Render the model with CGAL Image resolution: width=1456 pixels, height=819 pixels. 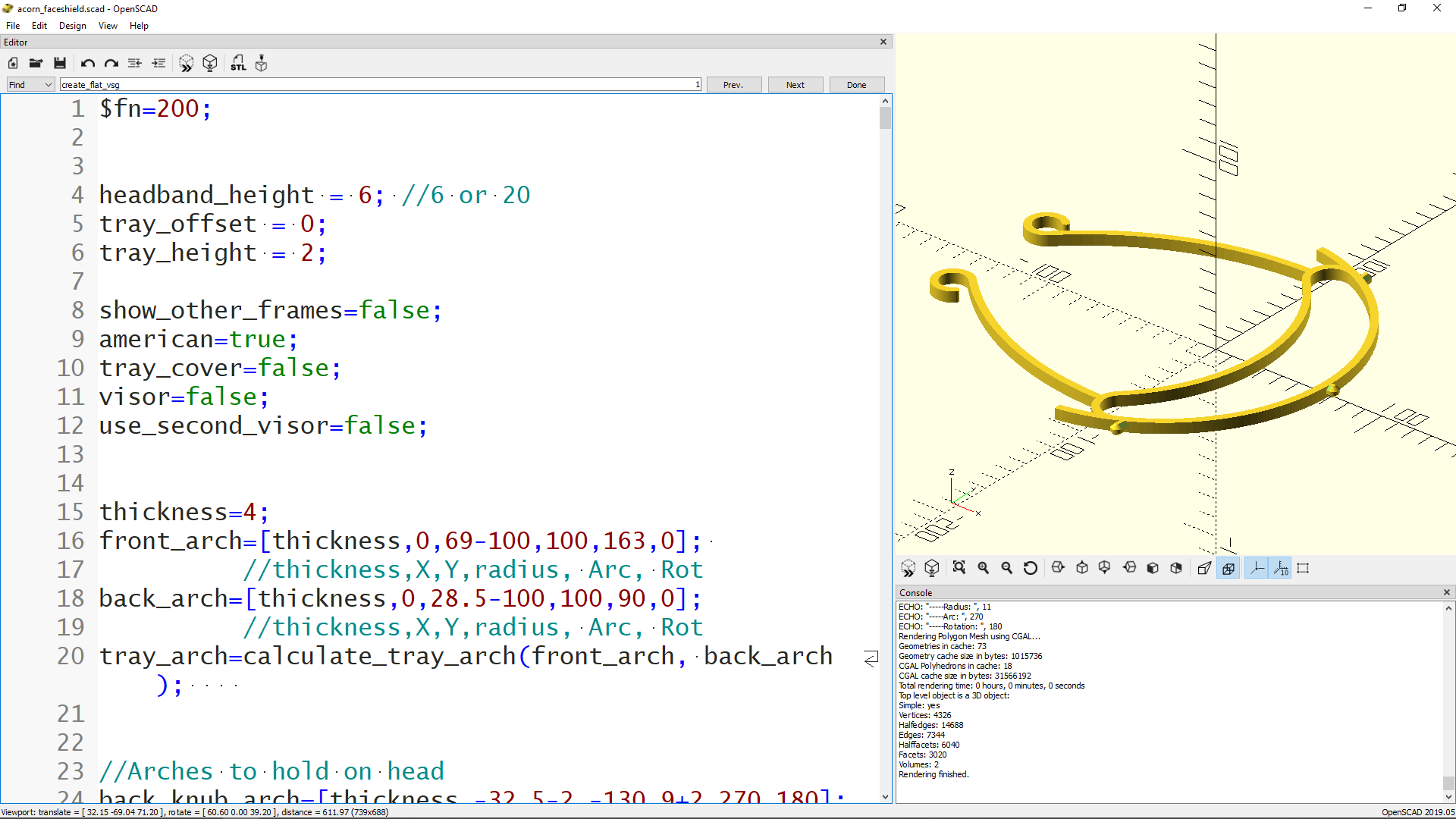210,64
